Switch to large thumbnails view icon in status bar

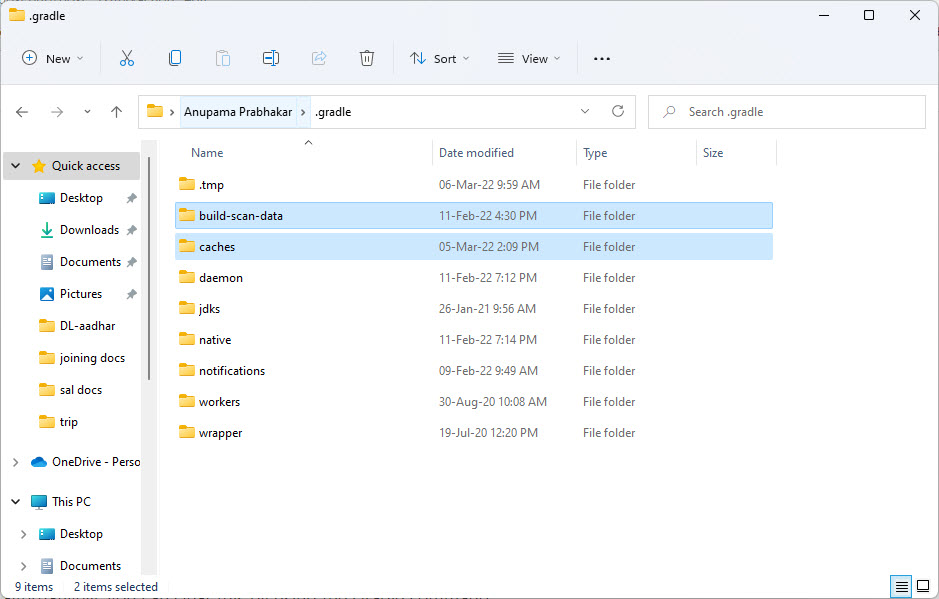click(923, 586)
